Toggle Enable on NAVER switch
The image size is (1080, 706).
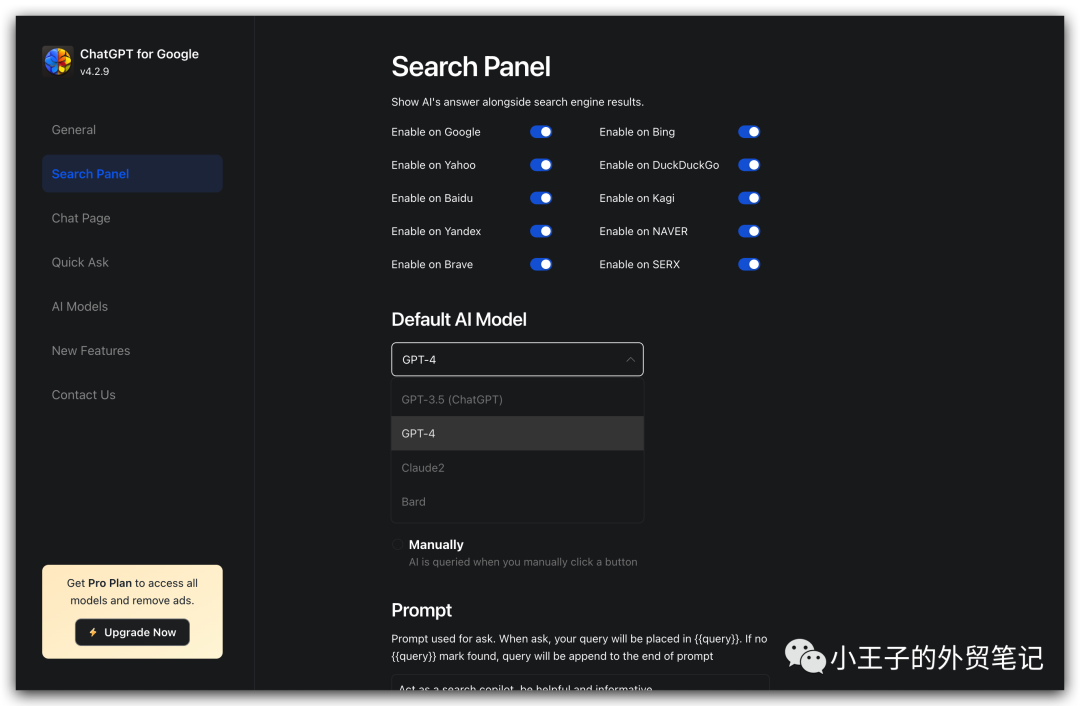coord(749,231)
